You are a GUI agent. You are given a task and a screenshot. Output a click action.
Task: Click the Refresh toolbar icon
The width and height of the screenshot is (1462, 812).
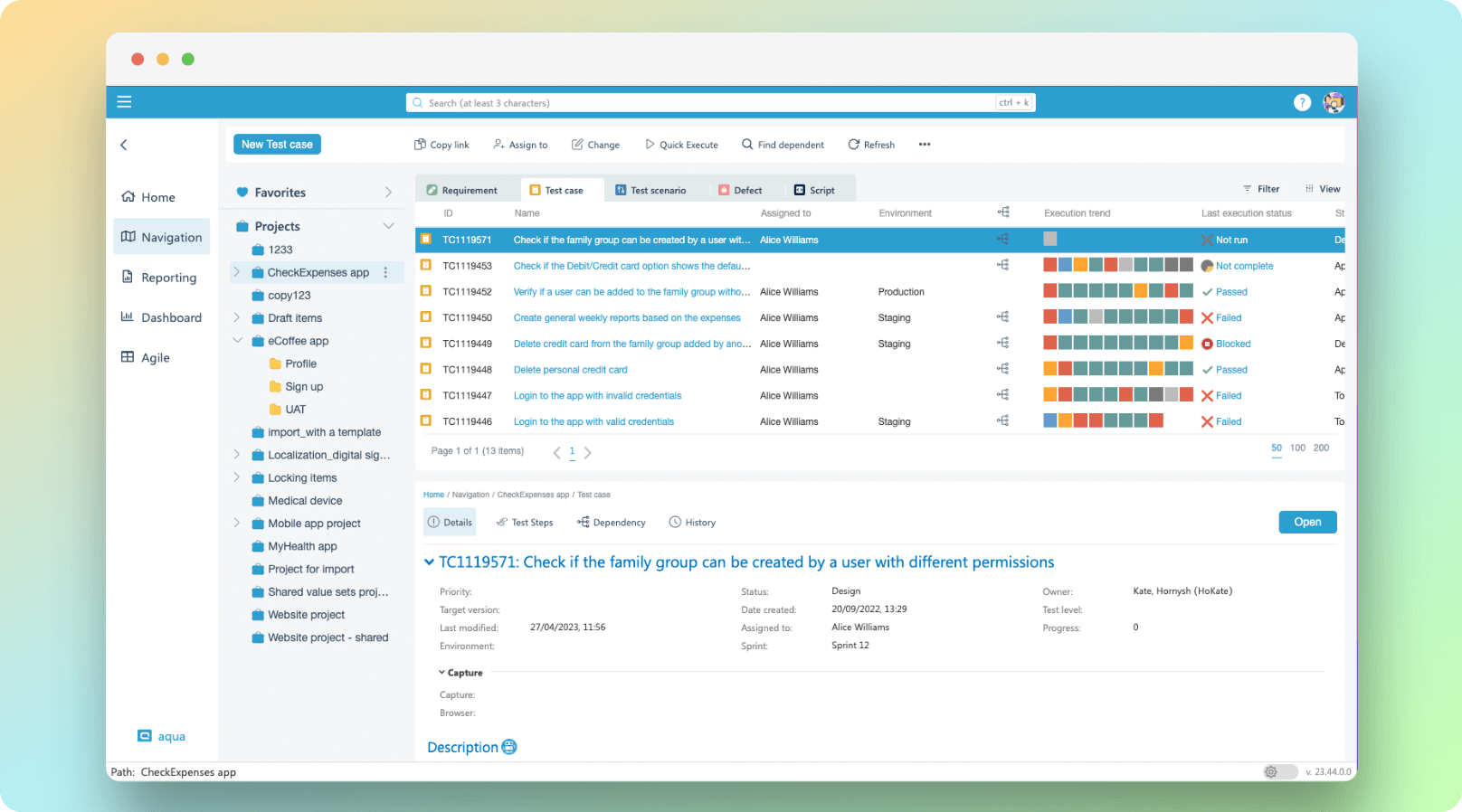853,145
